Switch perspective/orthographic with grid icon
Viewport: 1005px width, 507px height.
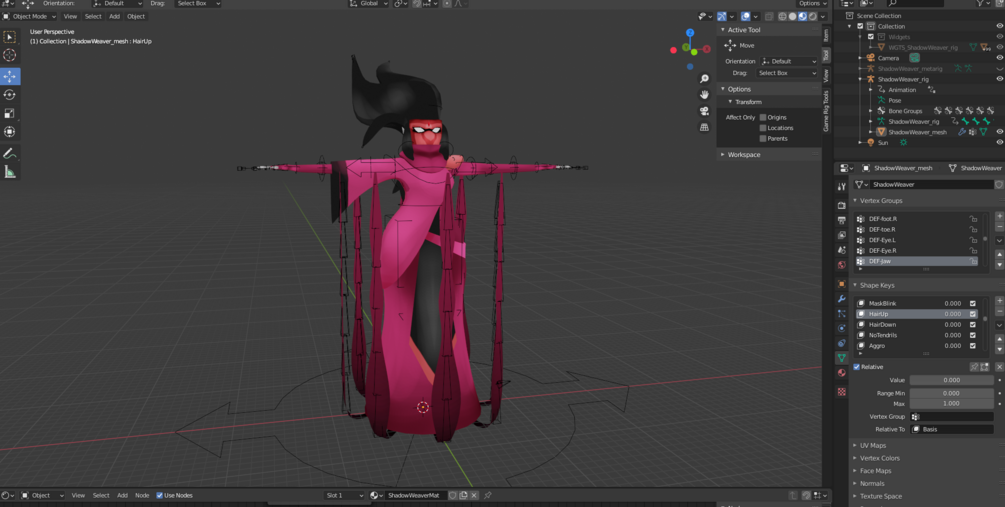coord(704,127)
